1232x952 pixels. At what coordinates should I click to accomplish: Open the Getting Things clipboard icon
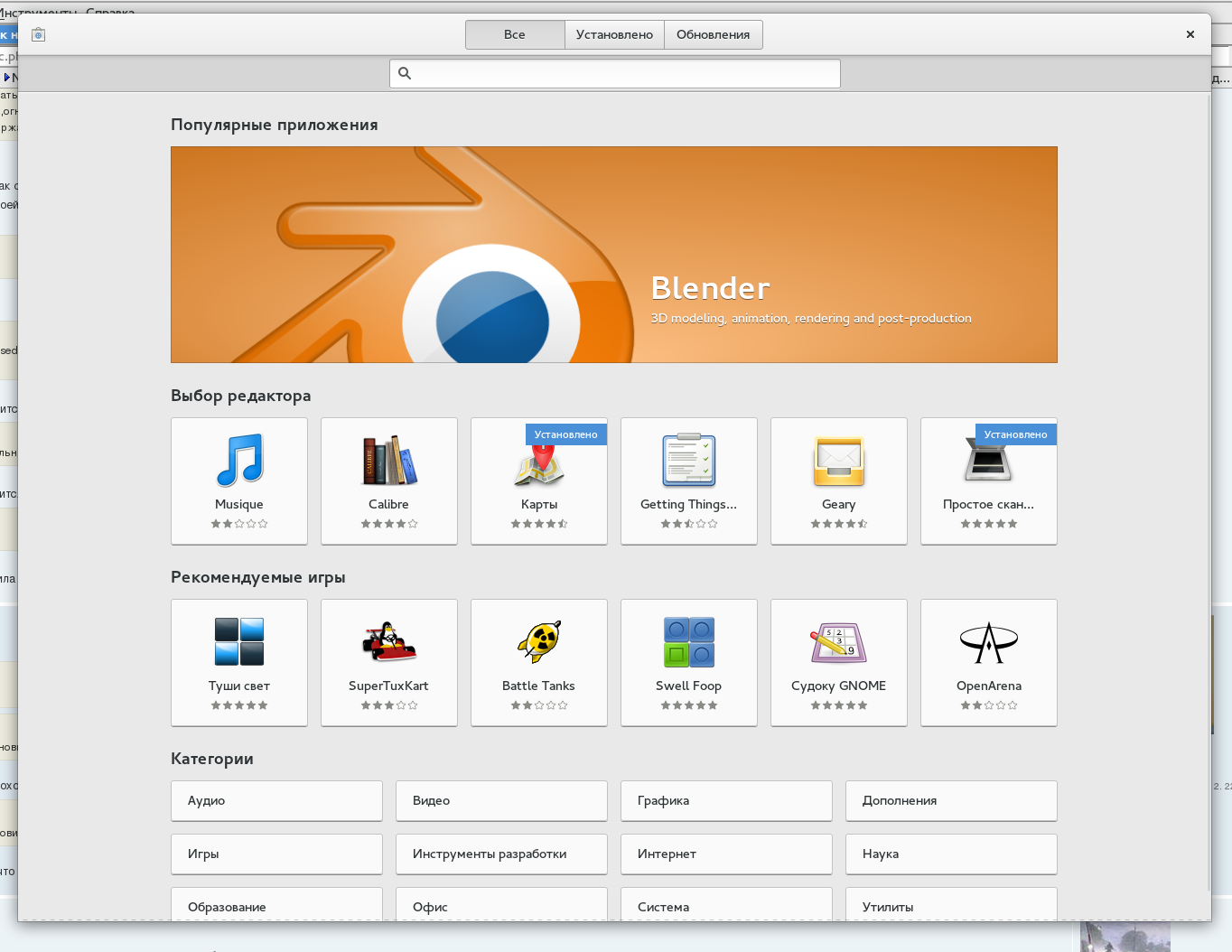(x=689, y=460)
